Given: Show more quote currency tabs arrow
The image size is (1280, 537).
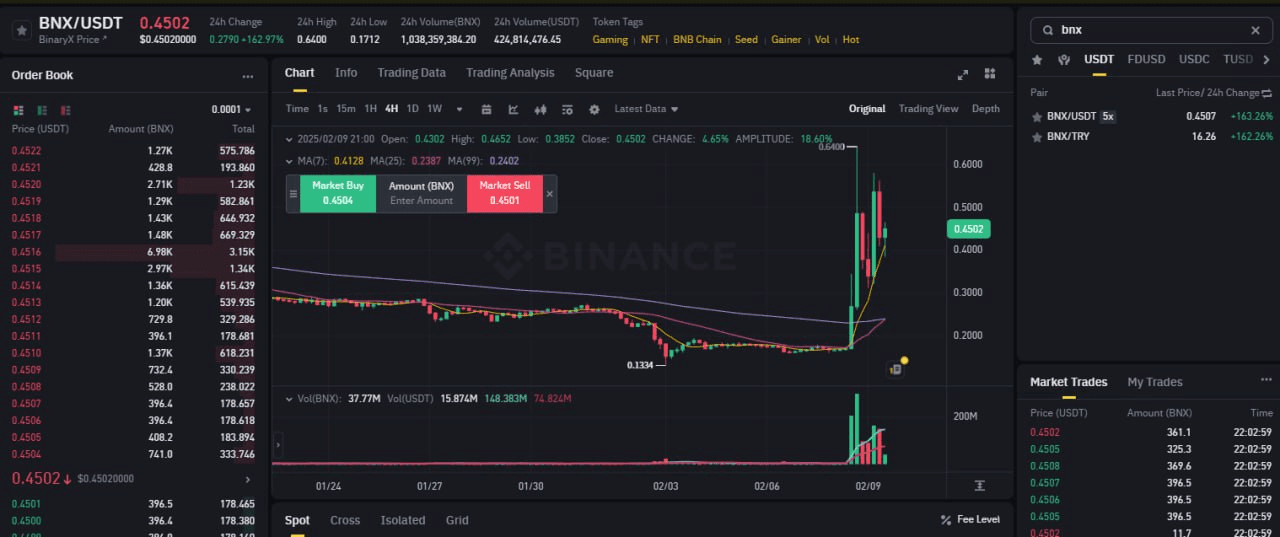Looking at the screenshot, I should [x=1266, y=60].
